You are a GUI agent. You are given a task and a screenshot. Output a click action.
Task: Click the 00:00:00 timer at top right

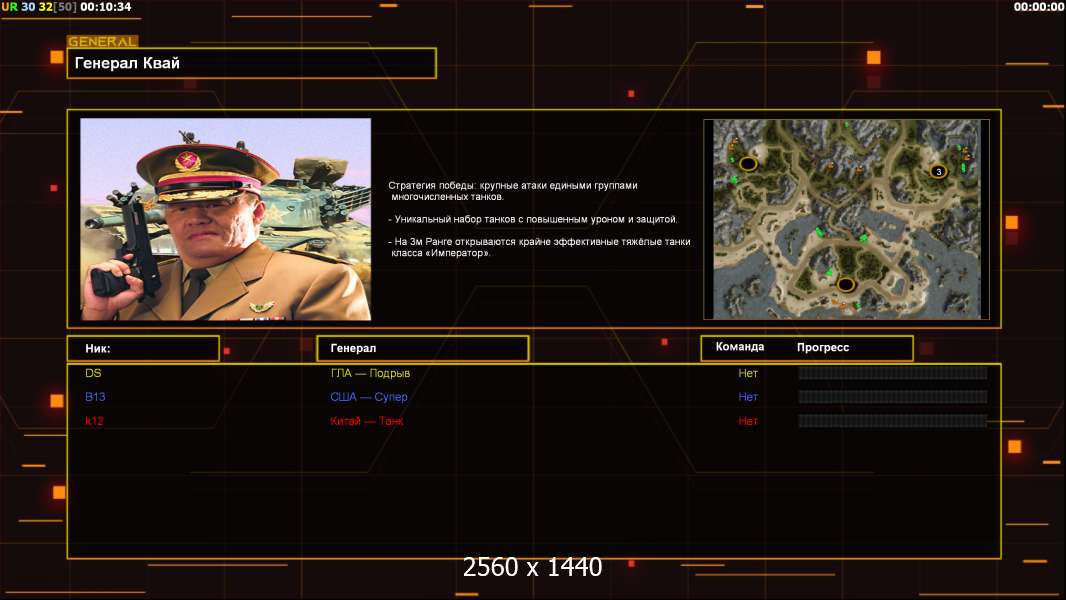[1039, 7]
